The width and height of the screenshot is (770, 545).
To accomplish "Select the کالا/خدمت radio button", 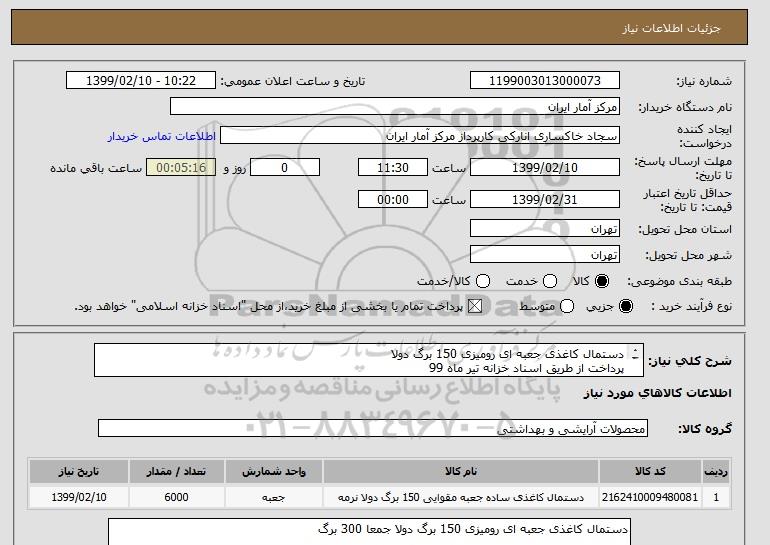I will 483,281.
